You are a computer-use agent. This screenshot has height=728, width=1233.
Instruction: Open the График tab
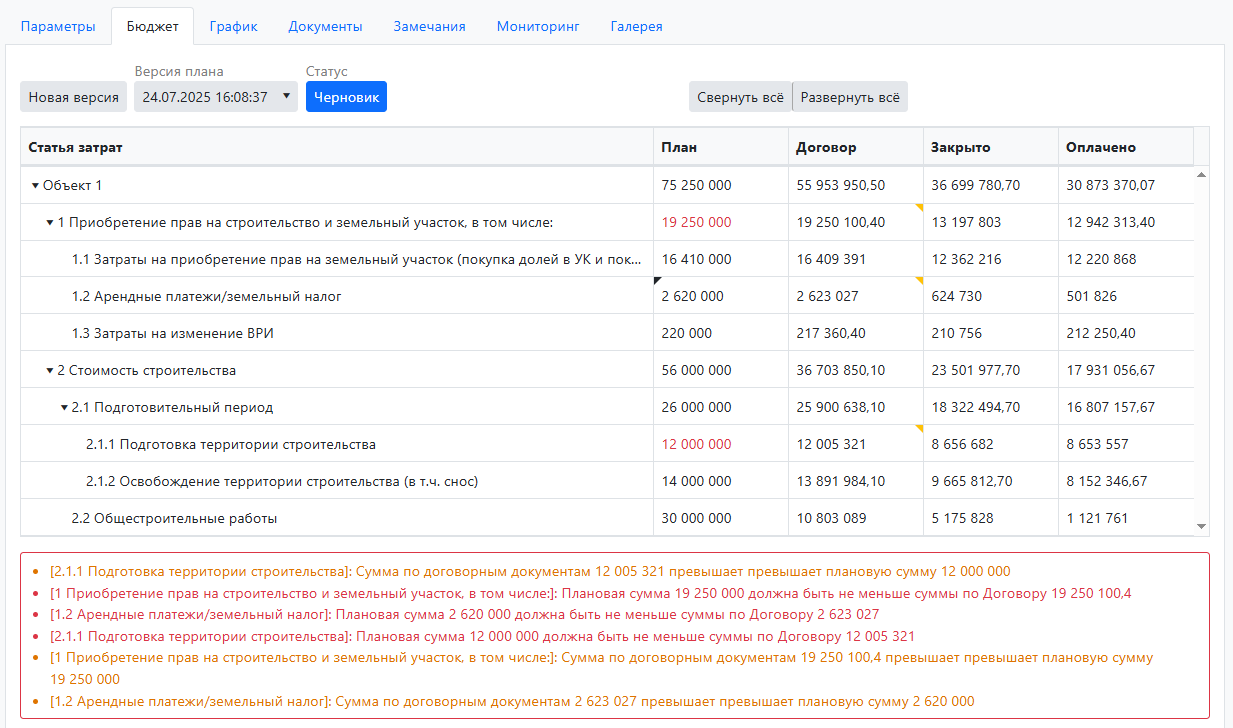(234, 27)
